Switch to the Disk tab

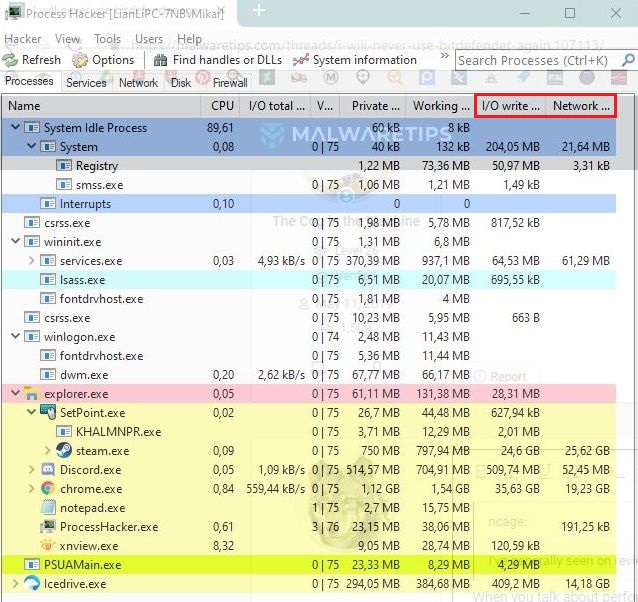click(x=181, y=83)
